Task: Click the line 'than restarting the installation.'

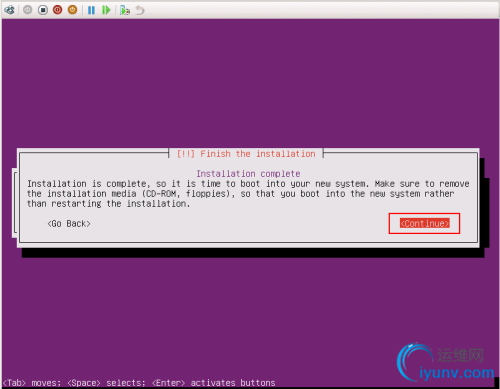Action: tap(108, 204)
